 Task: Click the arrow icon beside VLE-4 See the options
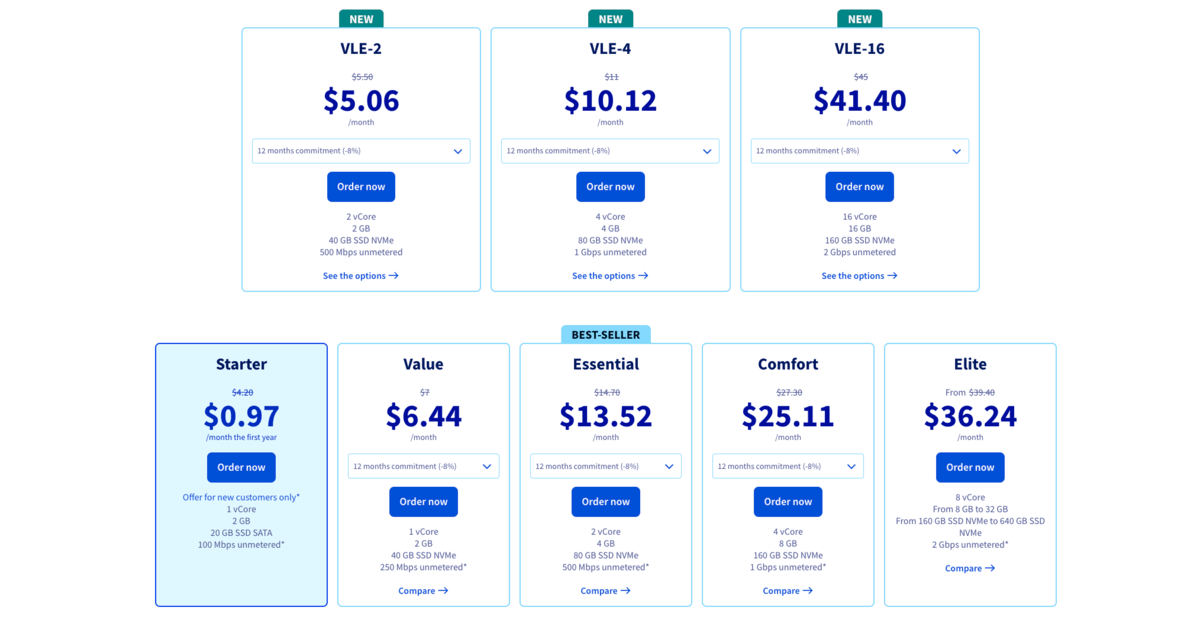pos(643,276)
